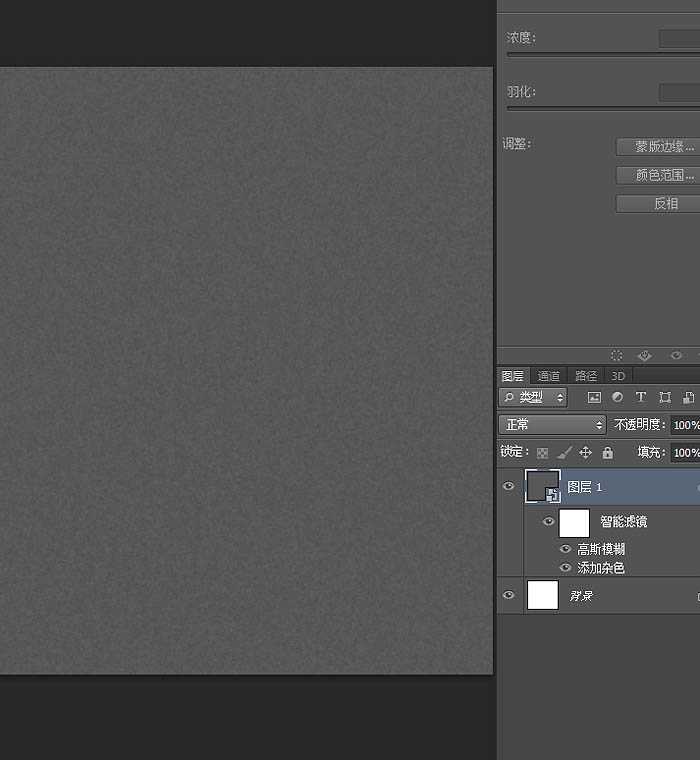The width and height of the screenshot is (700, 760).
Task: Click the 颜色范围... button
Action: [x=664, y=175]
